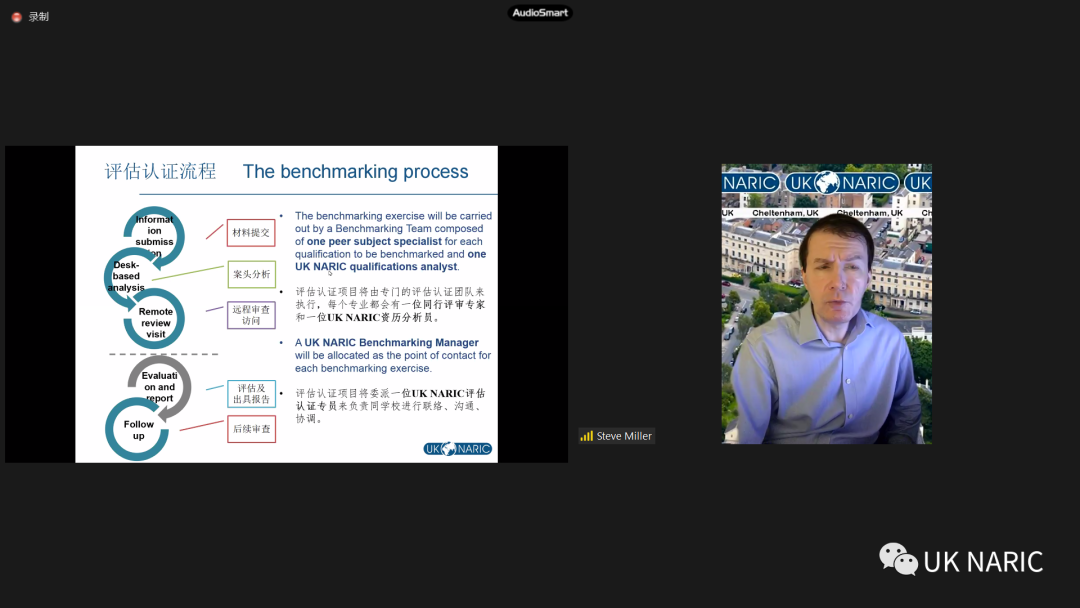Click the purple 远程审查访问 box
This screenshot has height=608, width=1080.
[251, 315]
